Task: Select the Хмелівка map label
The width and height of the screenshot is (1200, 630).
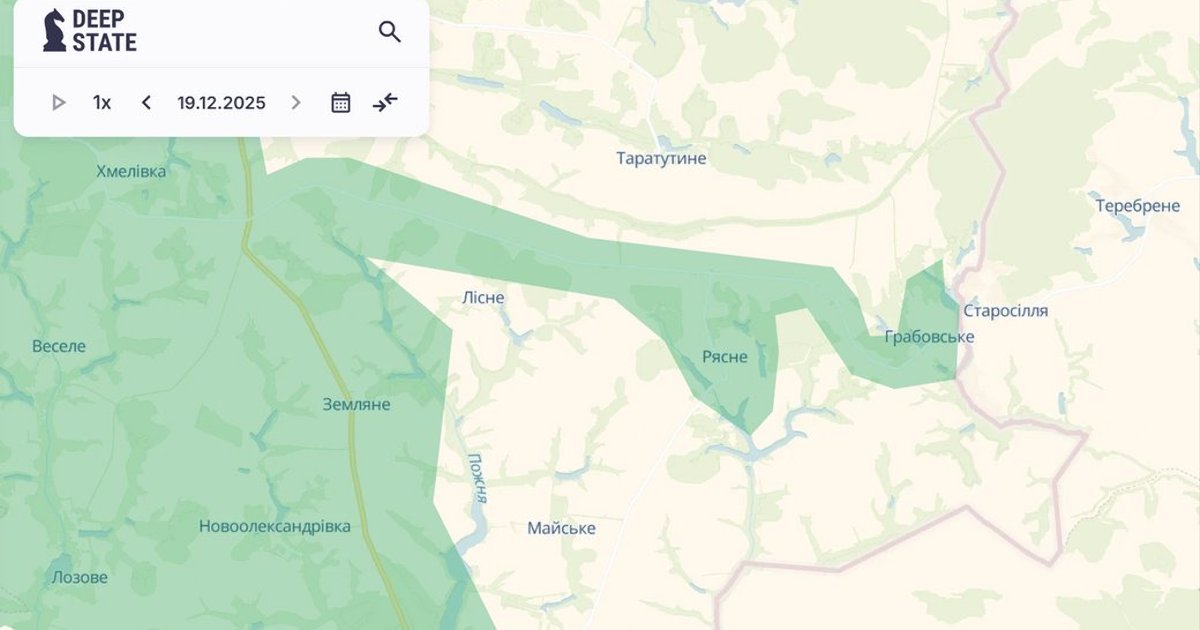Action: pyautogui.click(x=131, y=171)
